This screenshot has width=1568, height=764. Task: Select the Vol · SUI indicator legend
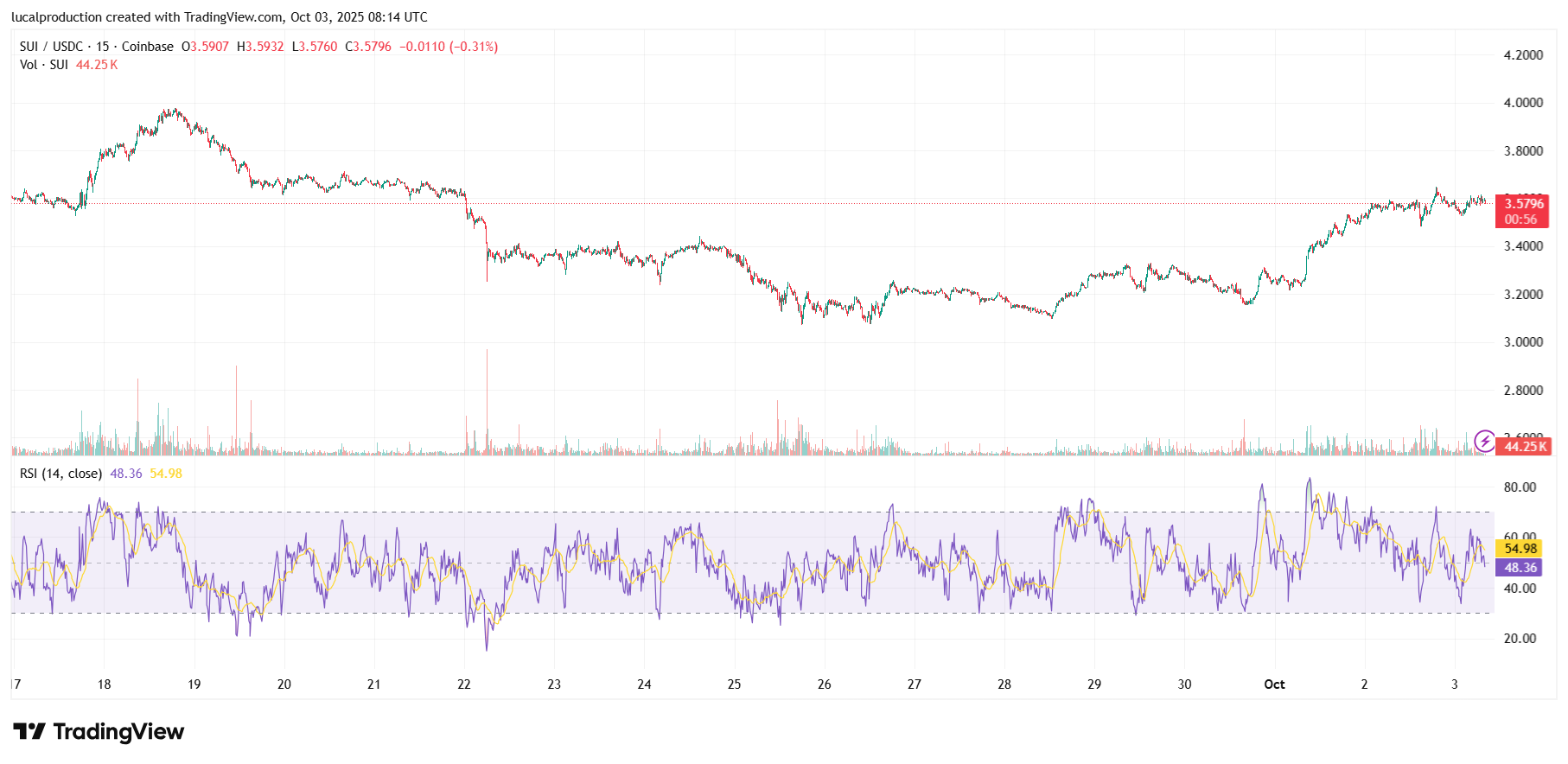[x=44, y=65]
